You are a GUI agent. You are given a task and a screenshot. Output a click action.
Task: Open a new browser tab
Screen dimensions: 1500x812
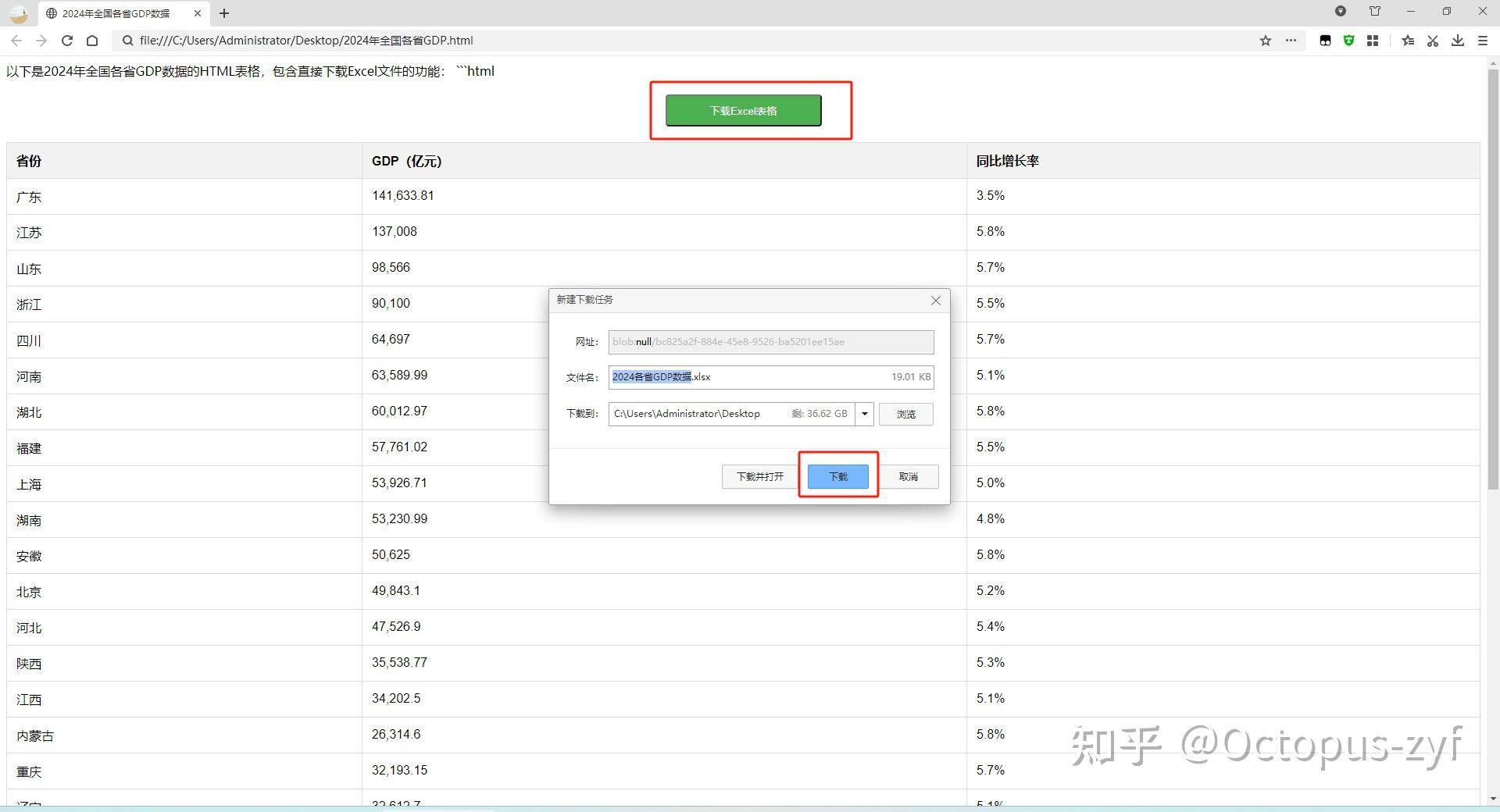coord(224,13)
